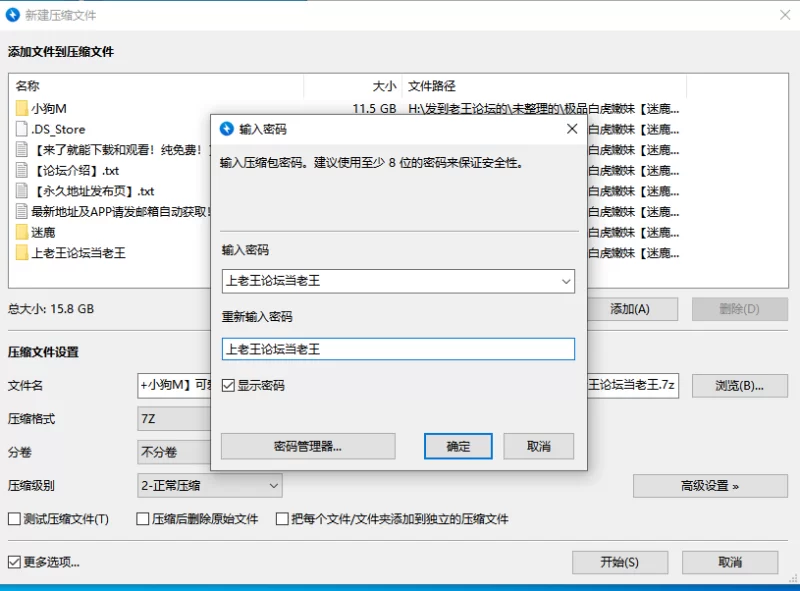Click the 添加(A) button
The width and height of the screenshot is (800, 591).
click(633, 309)
